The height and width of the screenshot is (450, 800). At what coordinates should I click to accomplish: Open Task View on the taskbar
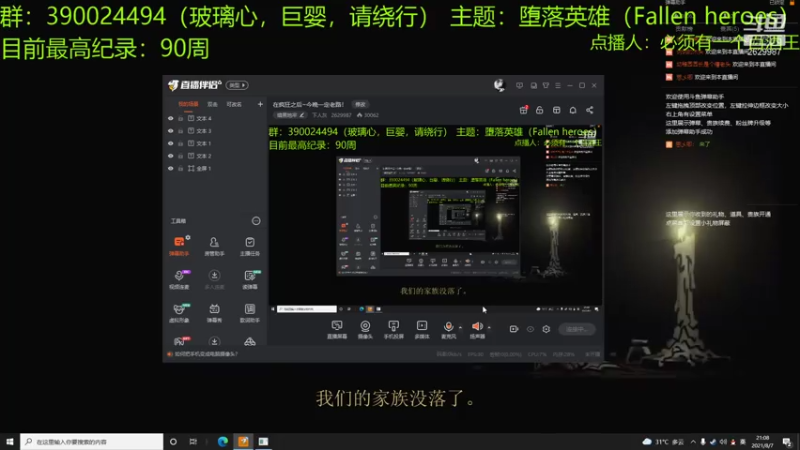(x=193, y=441)
